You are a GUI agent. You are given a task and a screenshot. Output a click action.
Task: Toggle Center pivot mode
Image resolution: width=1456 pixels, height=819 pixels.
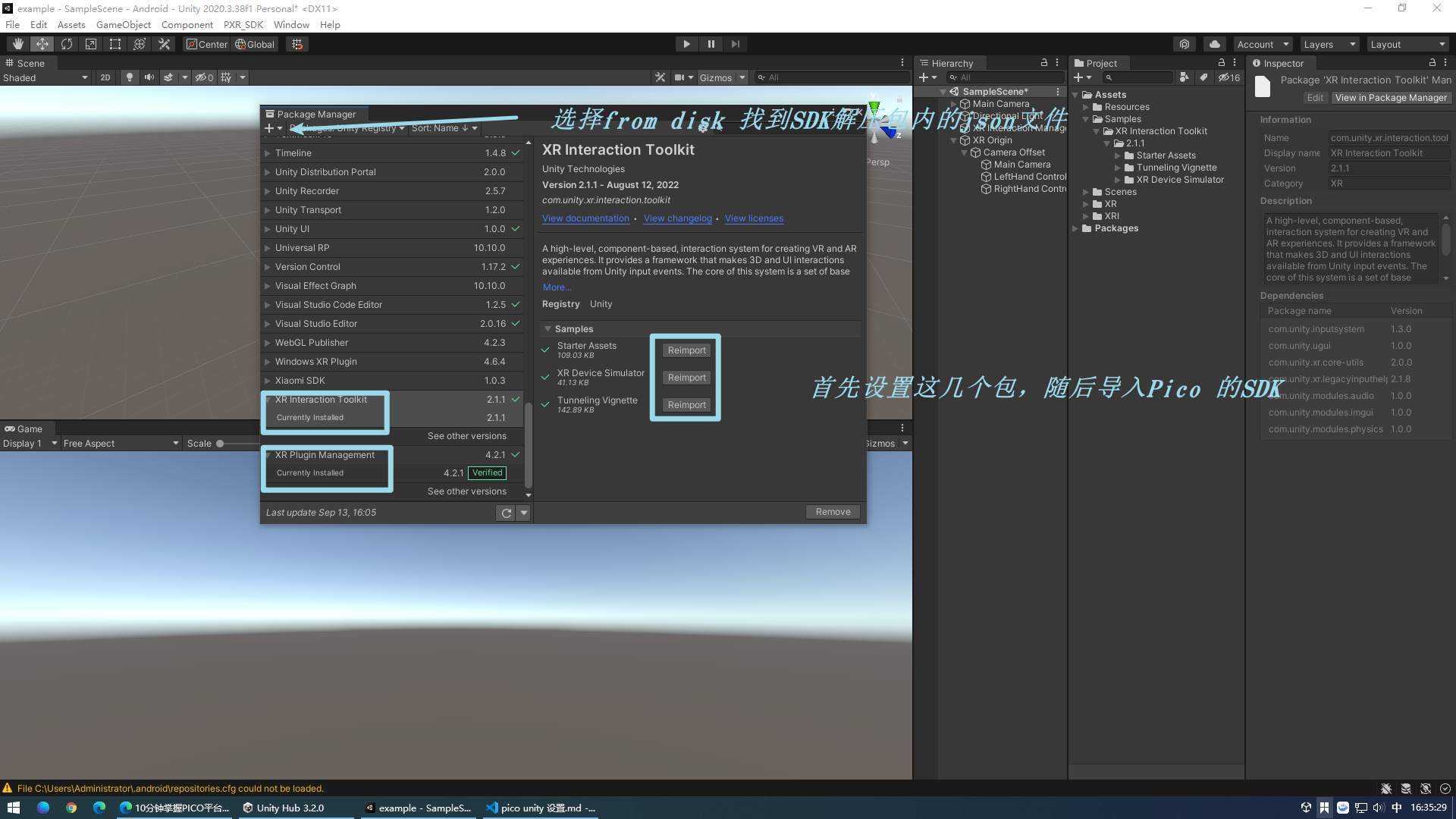(x=207, y=44)
